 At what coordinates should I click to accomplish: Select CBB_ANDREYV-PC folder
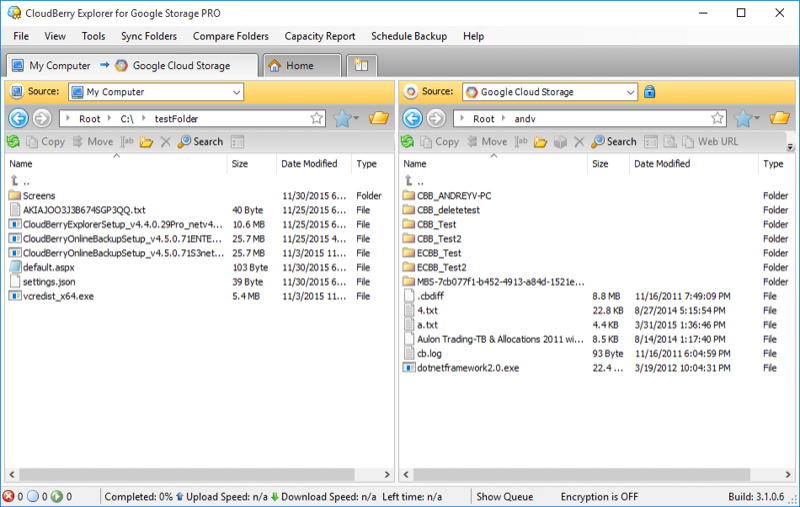click(x=454, y=195)
